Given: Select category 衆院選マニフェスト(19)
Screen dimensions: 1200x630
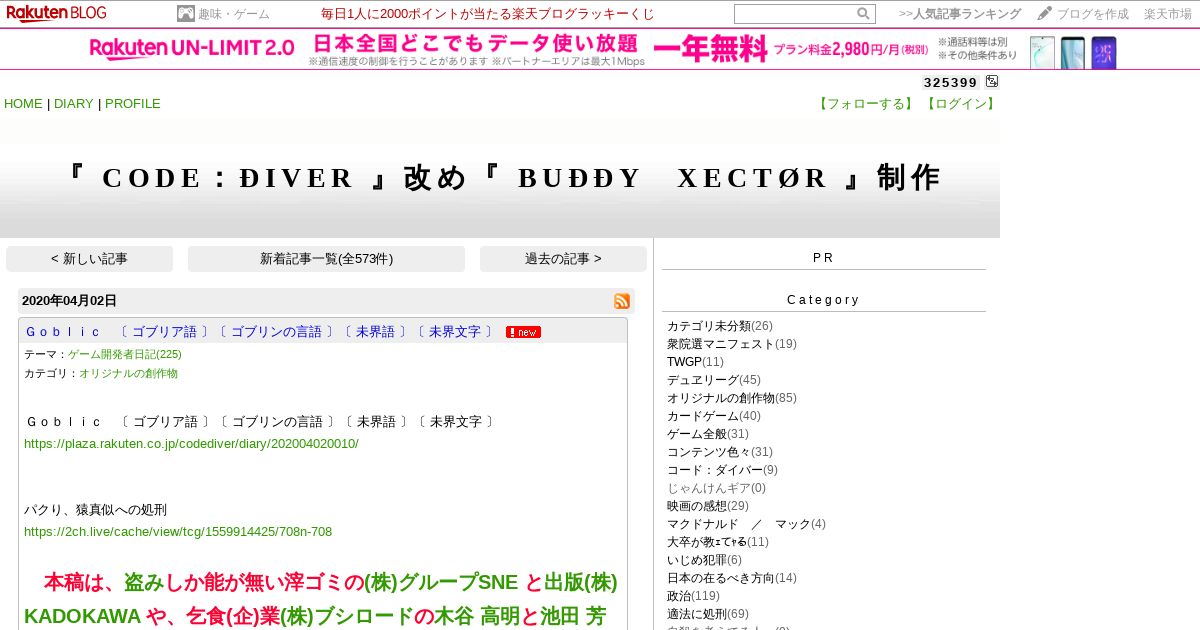Looking at the screenshot, I should click(x=732, y=344).
